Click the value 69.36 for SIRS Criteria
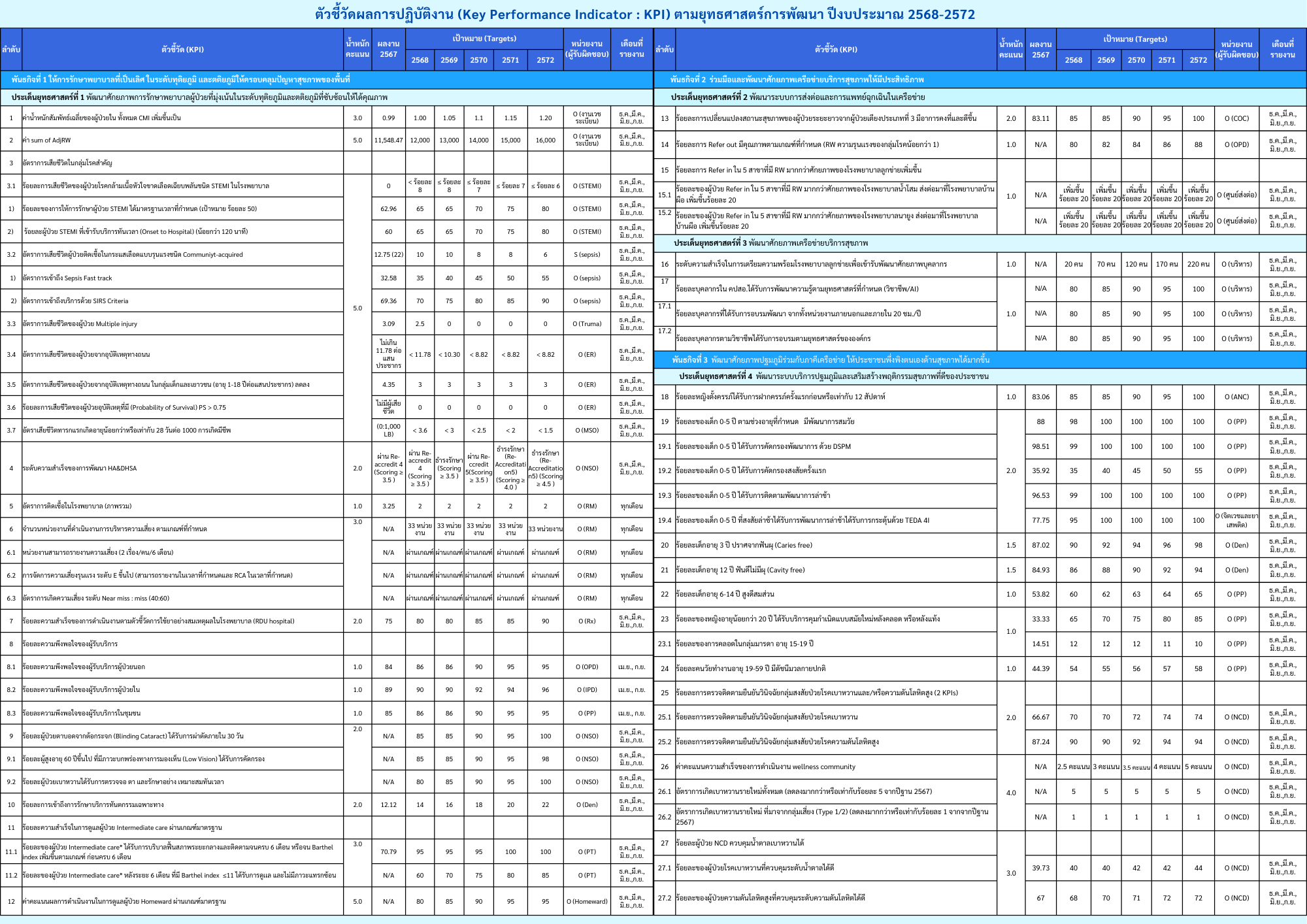Screen dimensions: 1307x924 [x=388, y=301]
